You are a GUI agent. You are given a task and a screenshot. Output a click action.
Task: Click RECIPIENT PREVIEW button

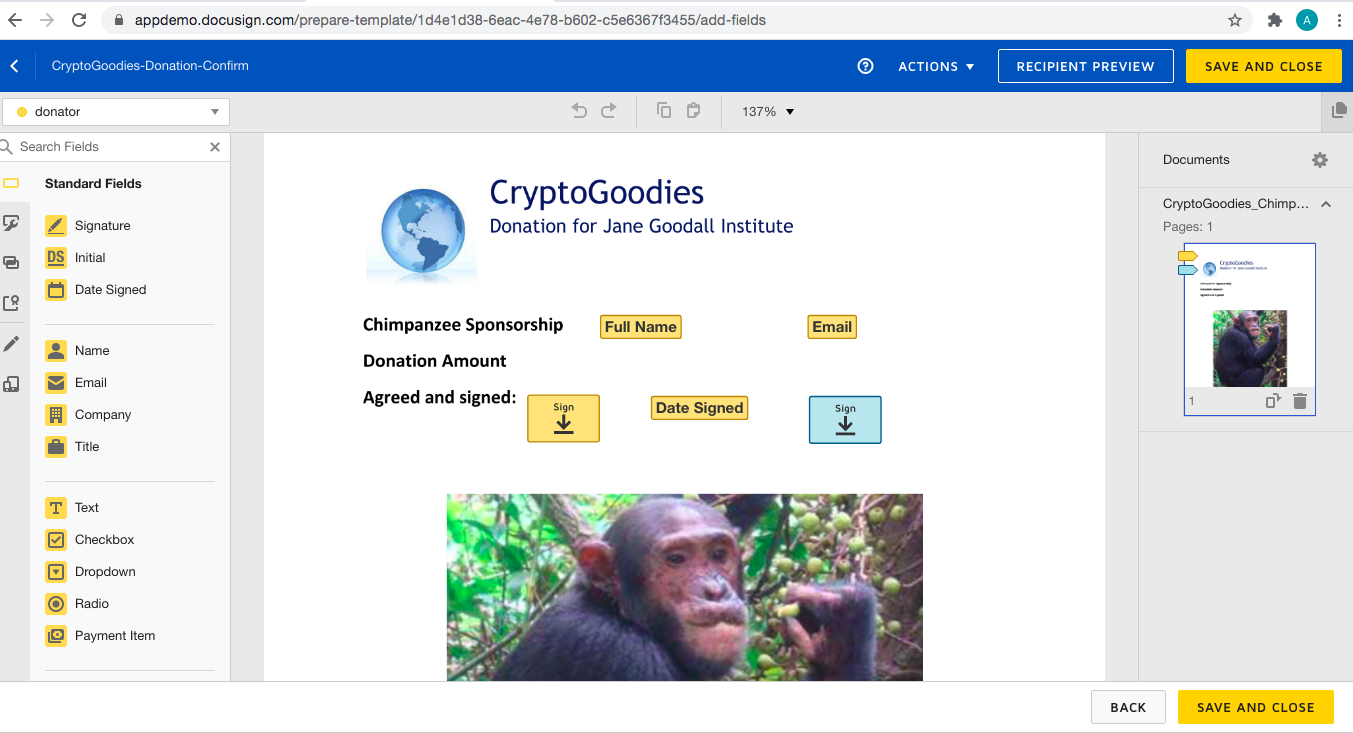click(1086, 66)
